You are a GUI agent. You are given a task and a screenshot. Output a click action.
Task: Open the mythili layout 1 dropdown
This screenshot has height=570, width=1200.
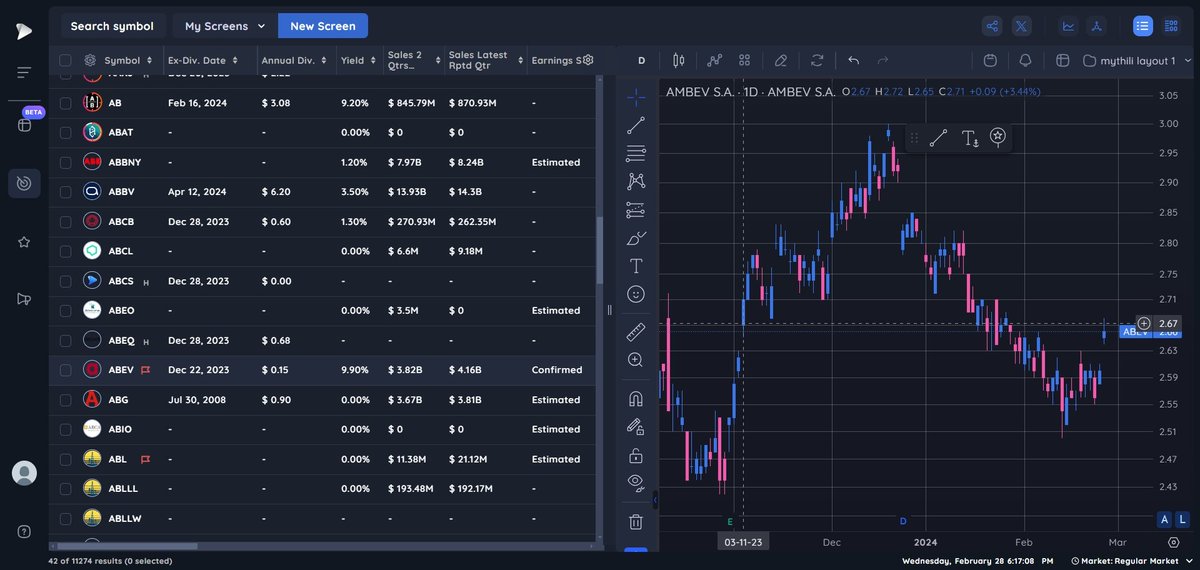[1136, 60]
